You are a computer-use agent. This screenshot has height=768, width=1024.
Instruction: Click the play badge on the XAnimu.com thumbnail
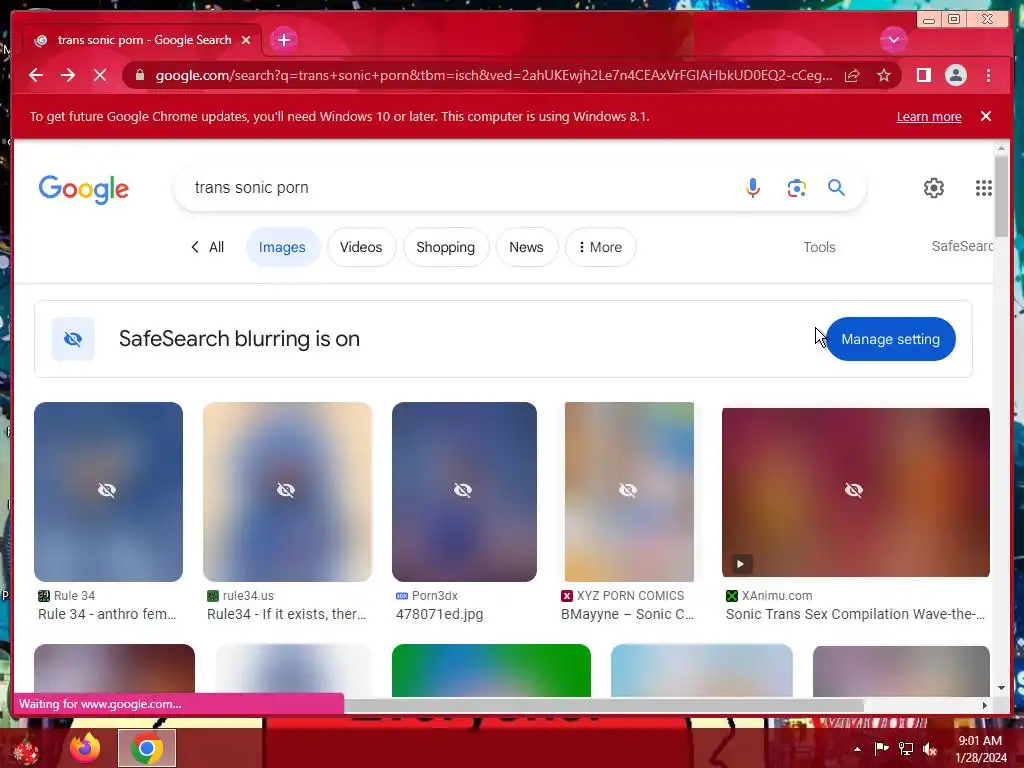(x=740, y=564)
